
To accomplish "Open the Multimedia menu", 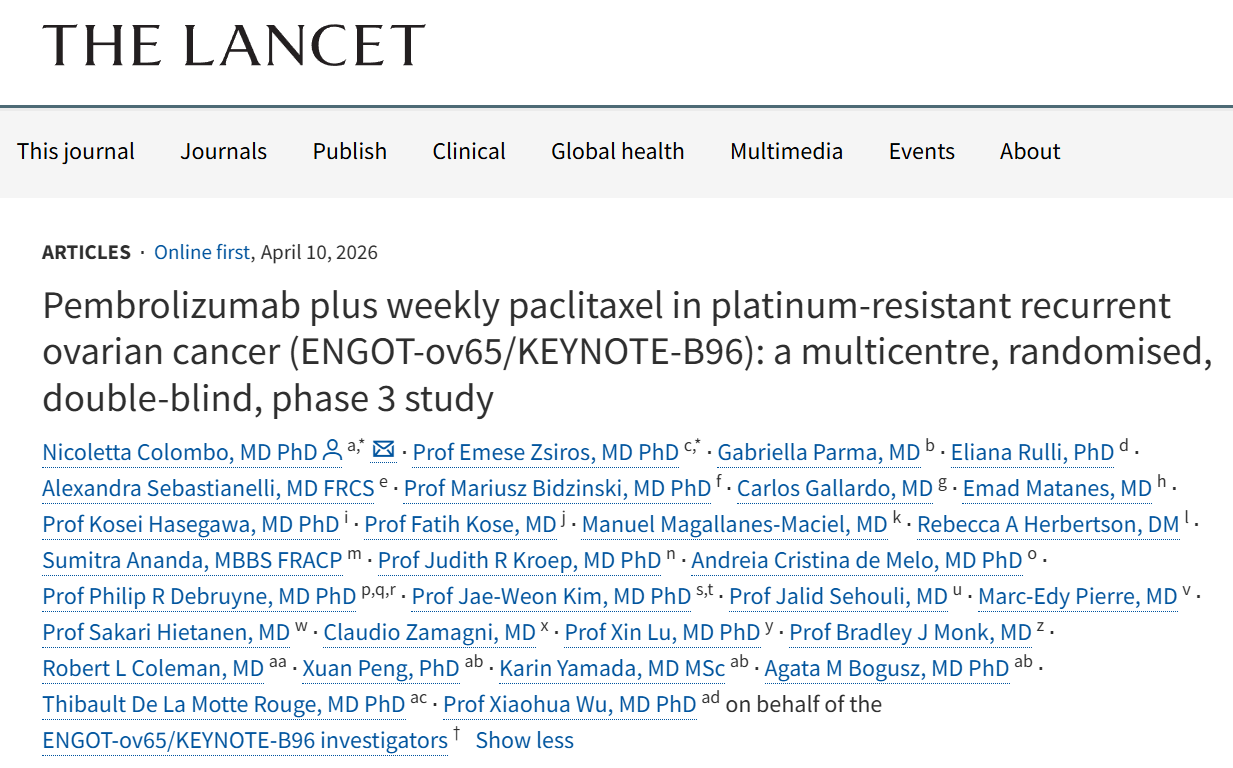I will tap(786, 151).
